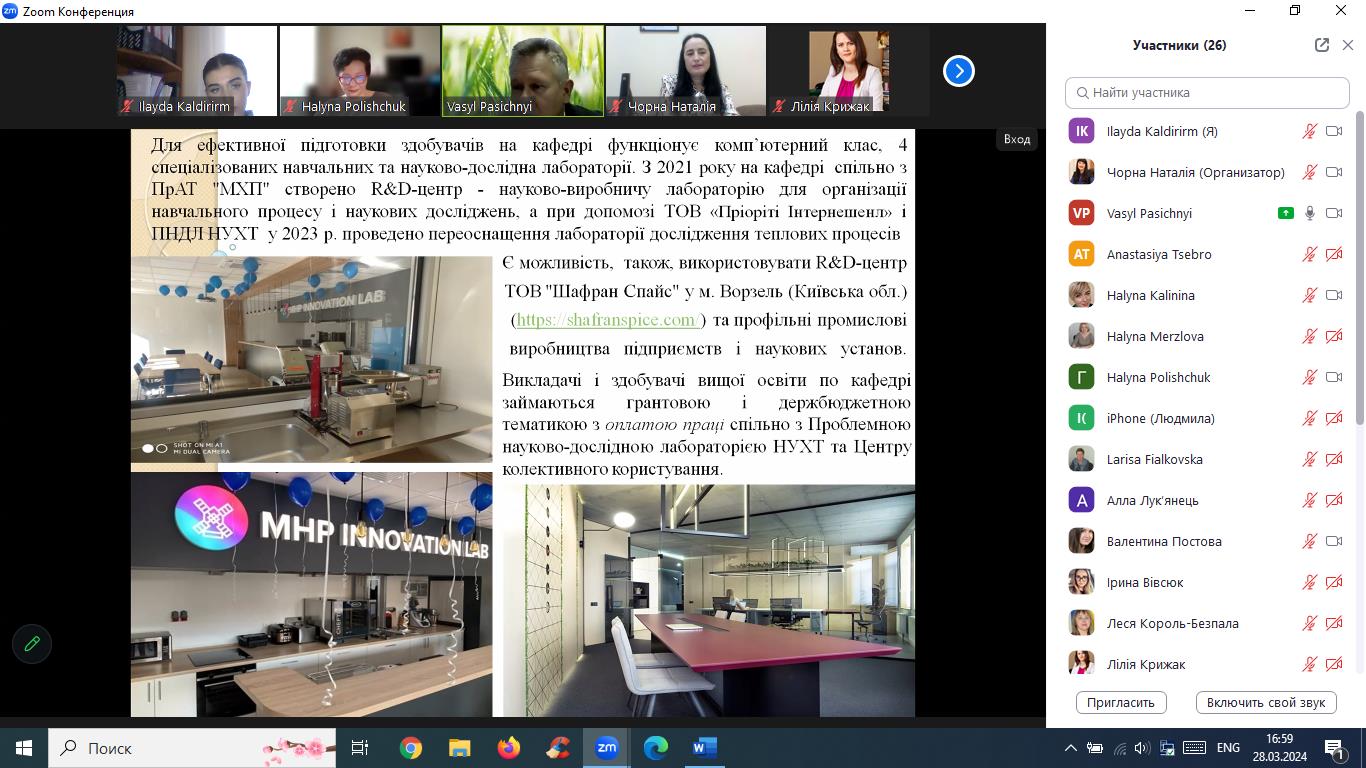Open the Zoom app in the taskbar
Image resolution: width=1366 pixels, height=768 pixels.
pos(606,747)
